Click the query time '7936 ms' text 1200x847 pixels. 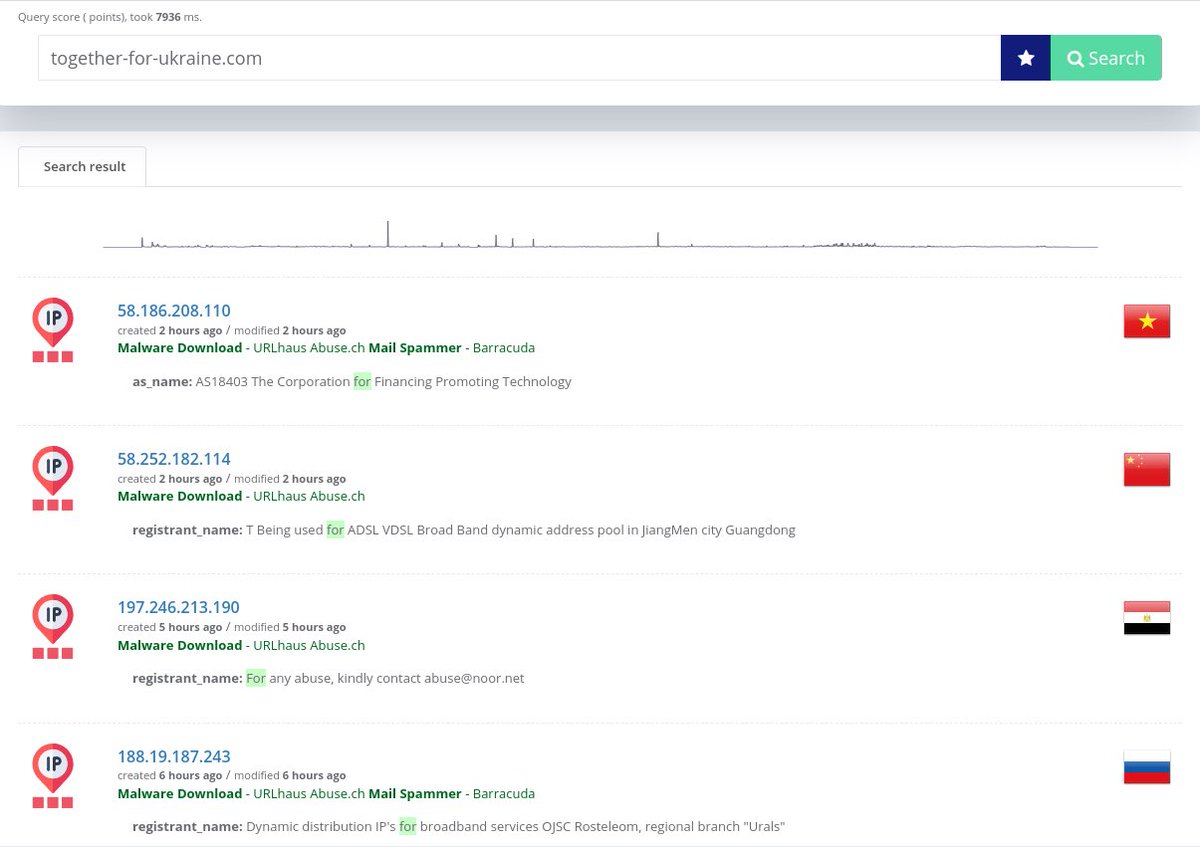178,17
